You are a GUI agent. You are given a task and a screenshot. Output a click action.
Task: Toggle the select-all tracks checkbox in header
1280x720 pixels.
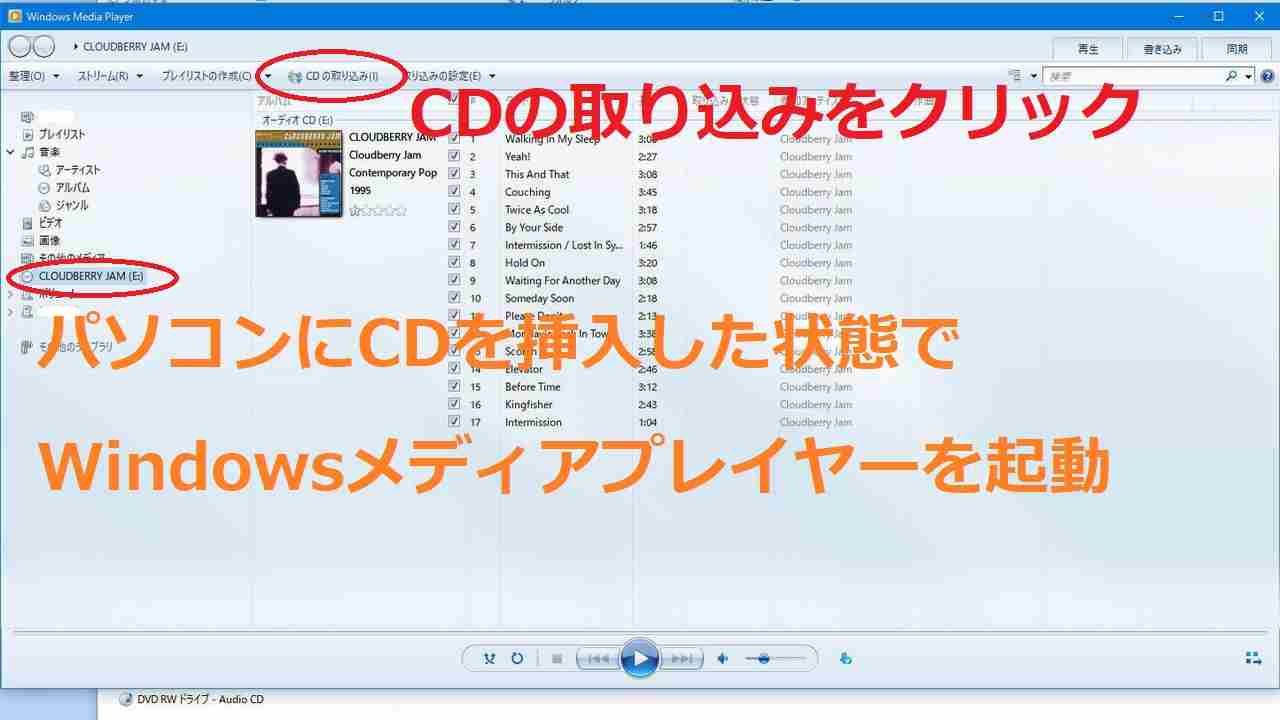pos(454,99)
